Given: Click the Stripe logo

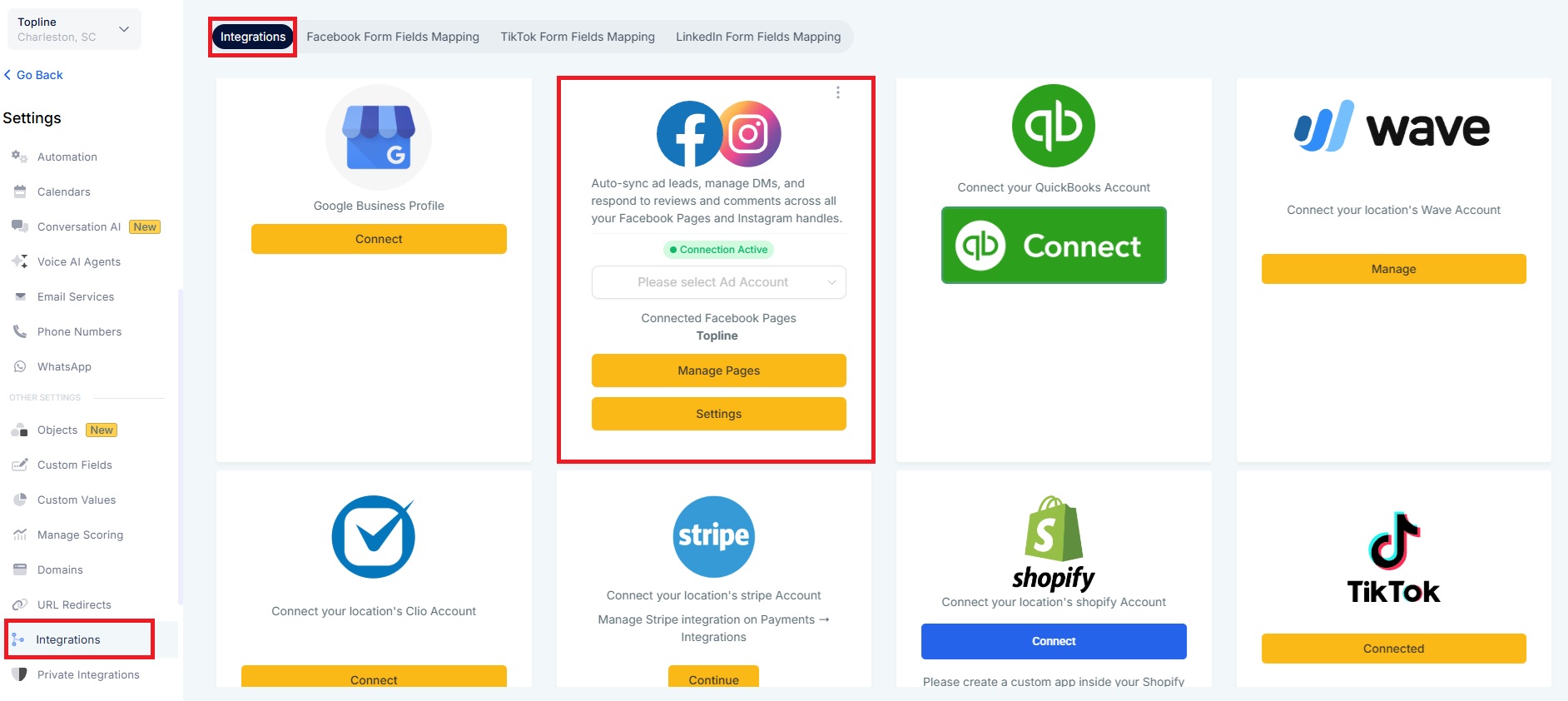Looking at the screenshot, I should (x=714, y=537).
